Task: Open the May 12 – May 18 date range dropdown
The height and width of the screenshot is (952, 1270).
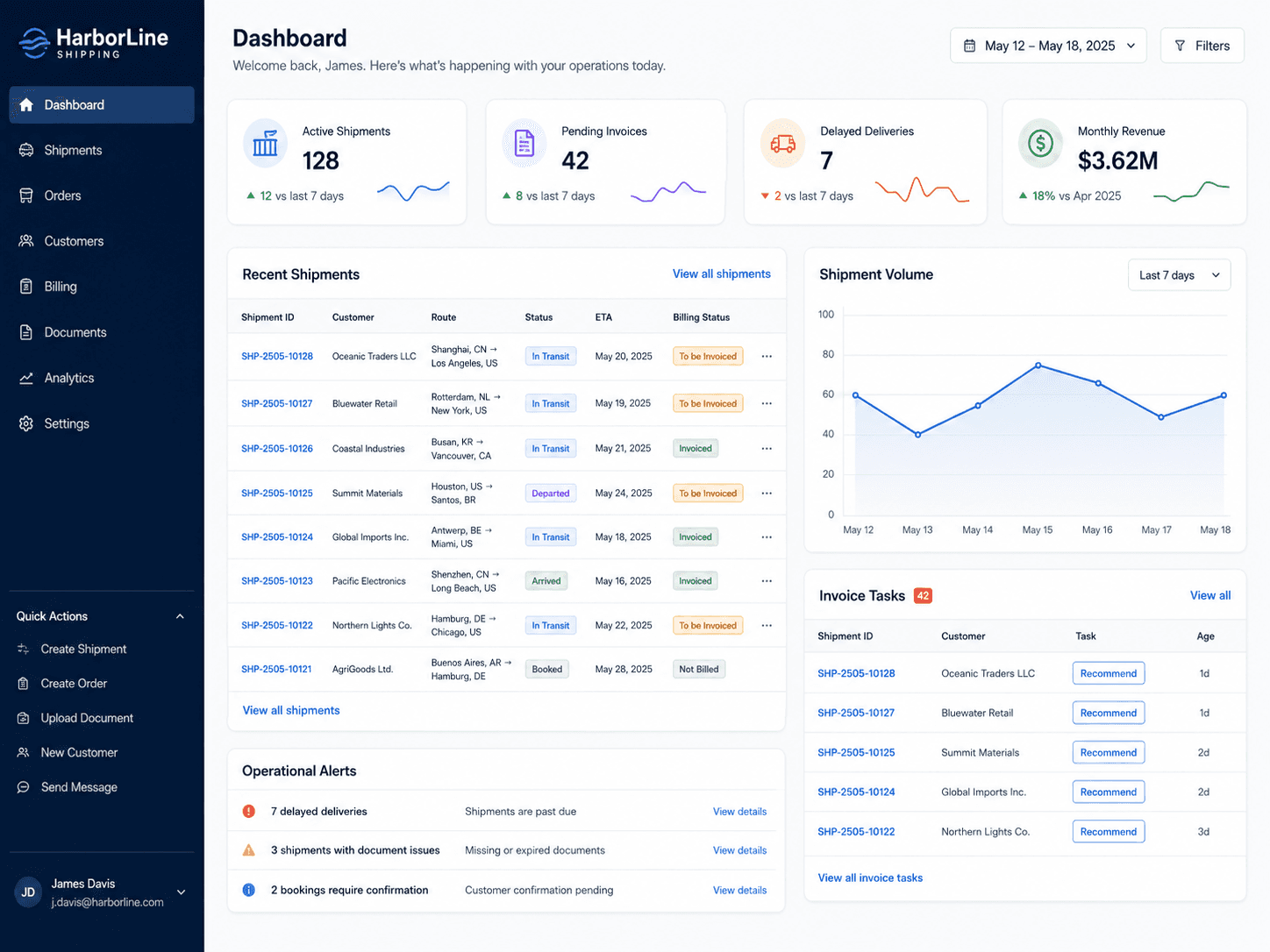Action: pos(1048,46)
